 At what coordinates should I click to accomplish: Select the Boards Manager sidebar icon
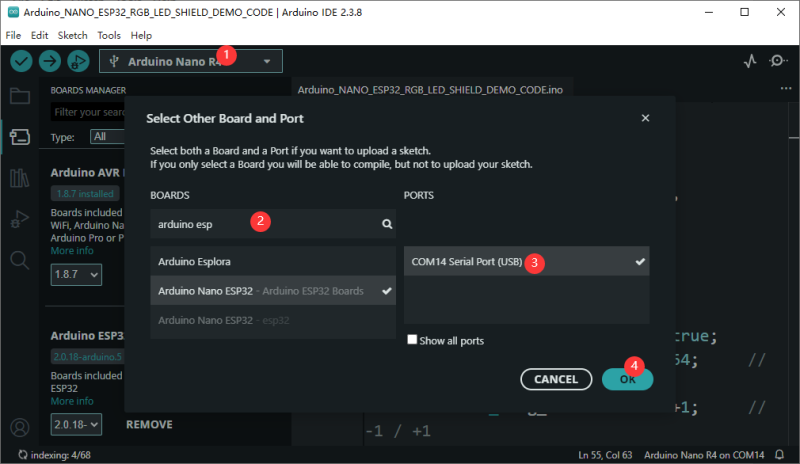click(x=20, y=137)
